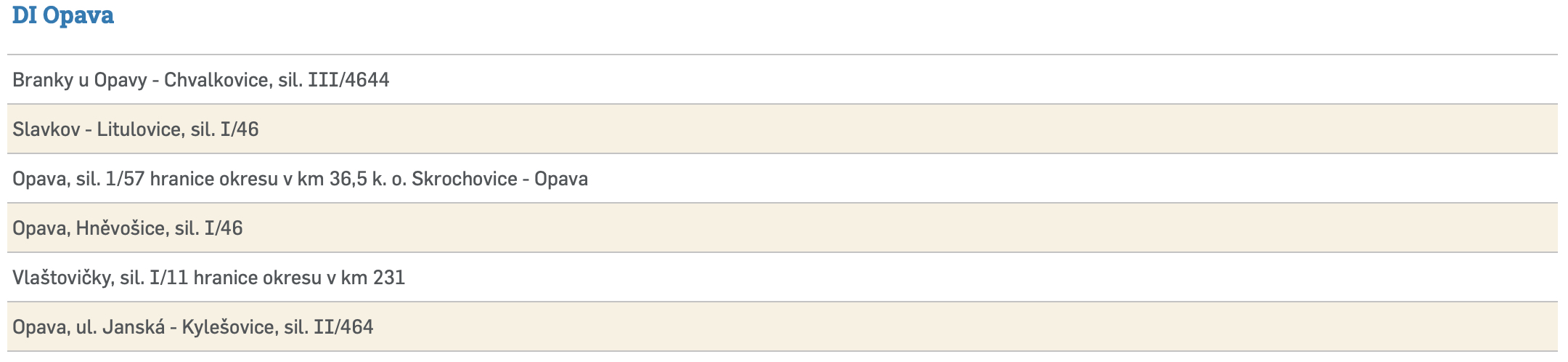Click the DI Opava heading
Screen dimensions: 1568x362
[x=63, y=16]
